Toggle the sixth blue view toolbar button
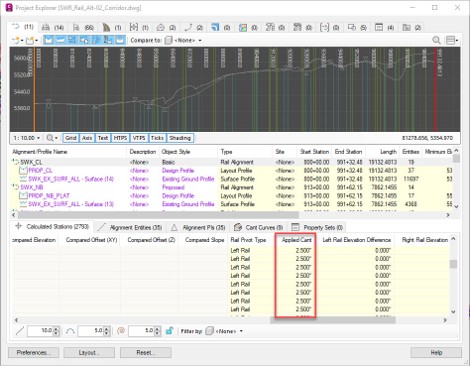Viewport: 470px width, 366px height. 108,40
